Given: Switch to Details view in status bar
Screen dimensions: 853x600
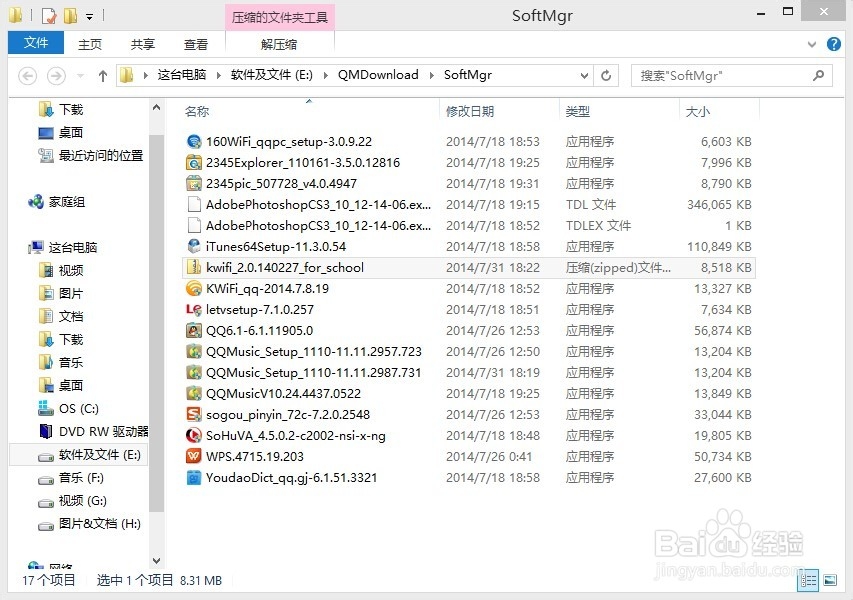Looking at the screenshot, I should (808, 580).
